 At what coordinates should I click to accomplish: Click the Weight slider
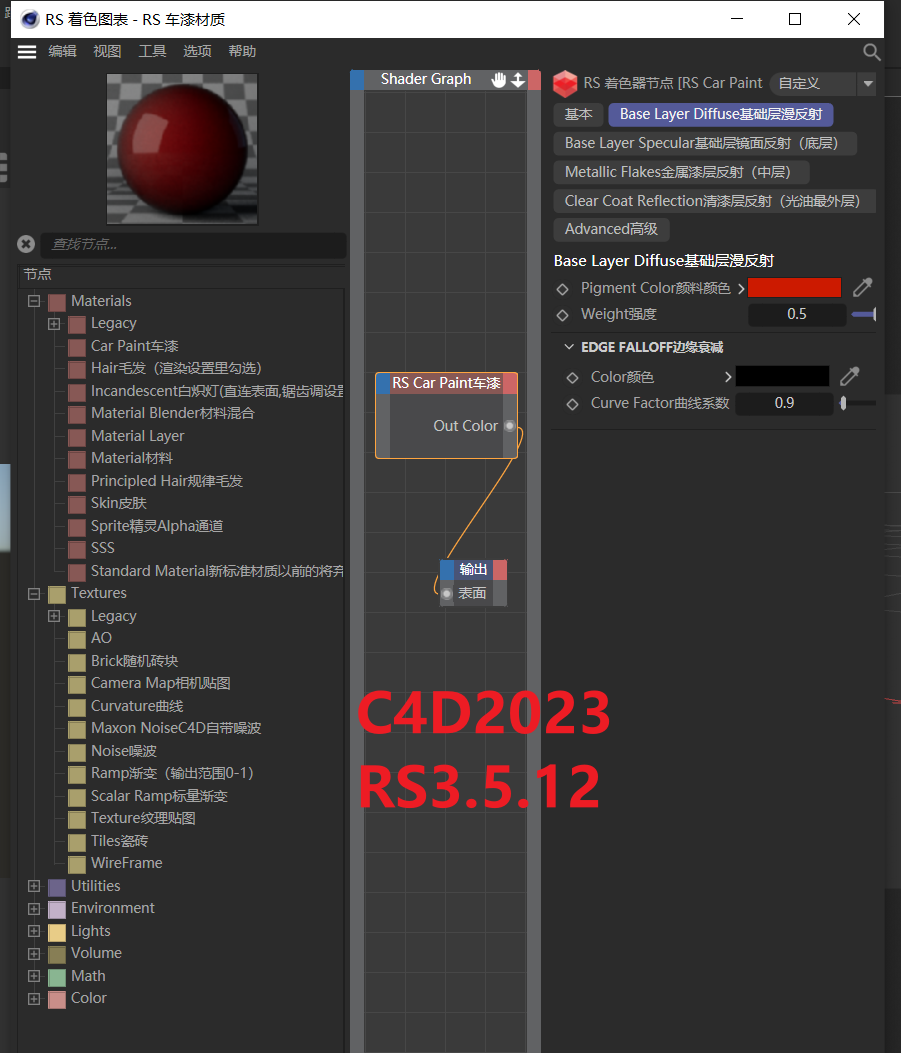click(x=863, y=314)
